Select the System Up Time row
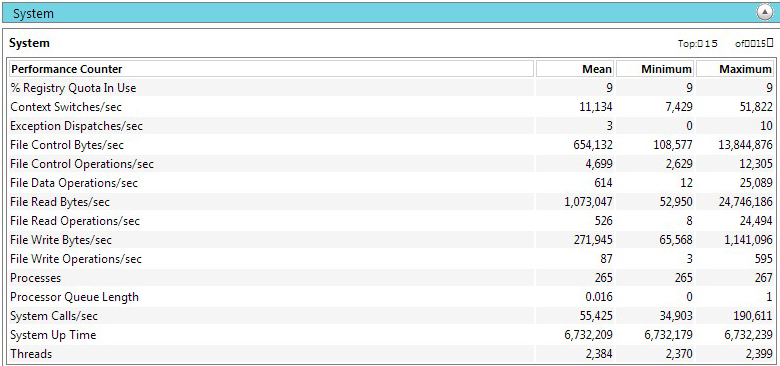The image size is (780, 366). click(x=390, y=335)
